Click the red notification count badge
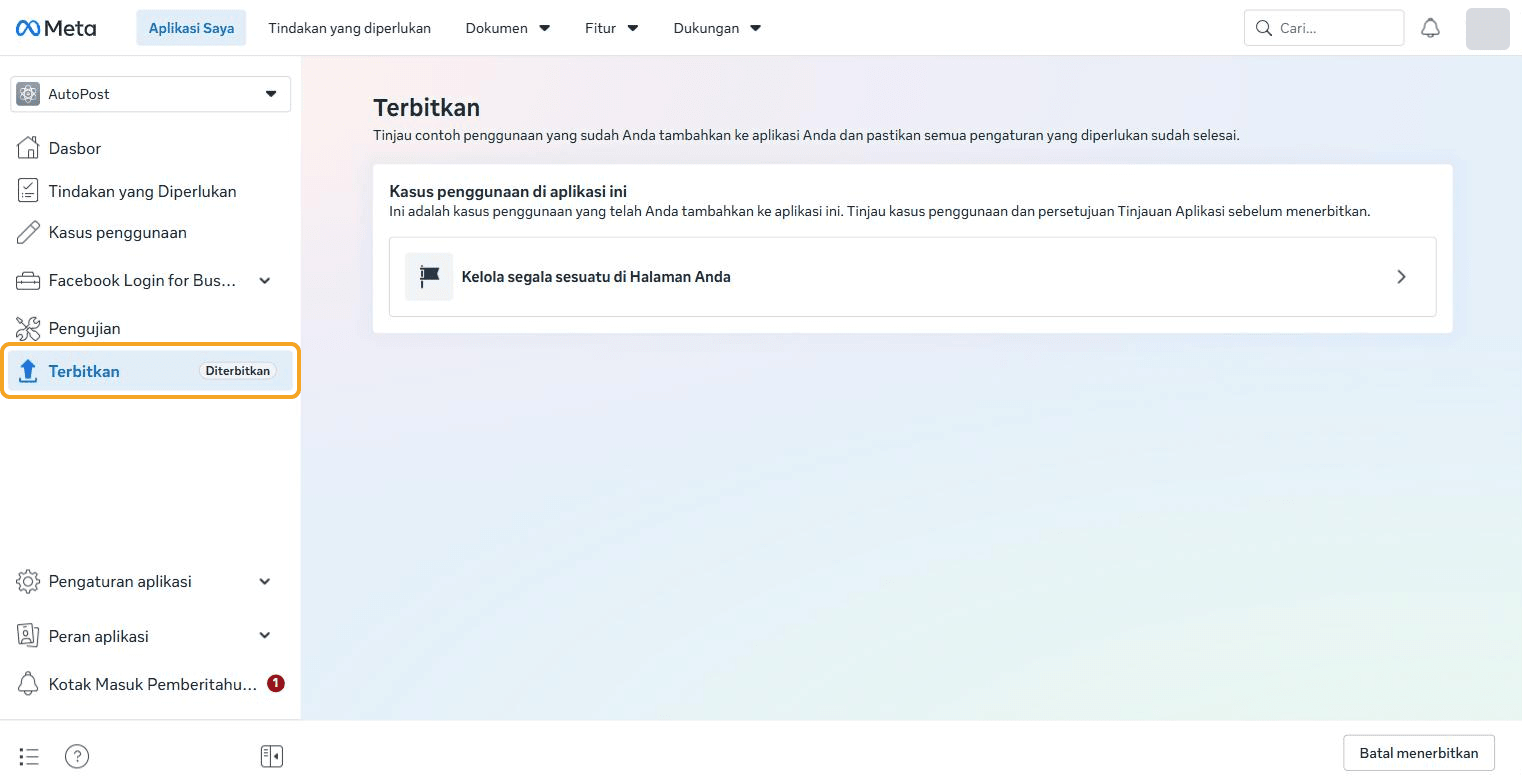1522x784 pixels. pos(276,684)
